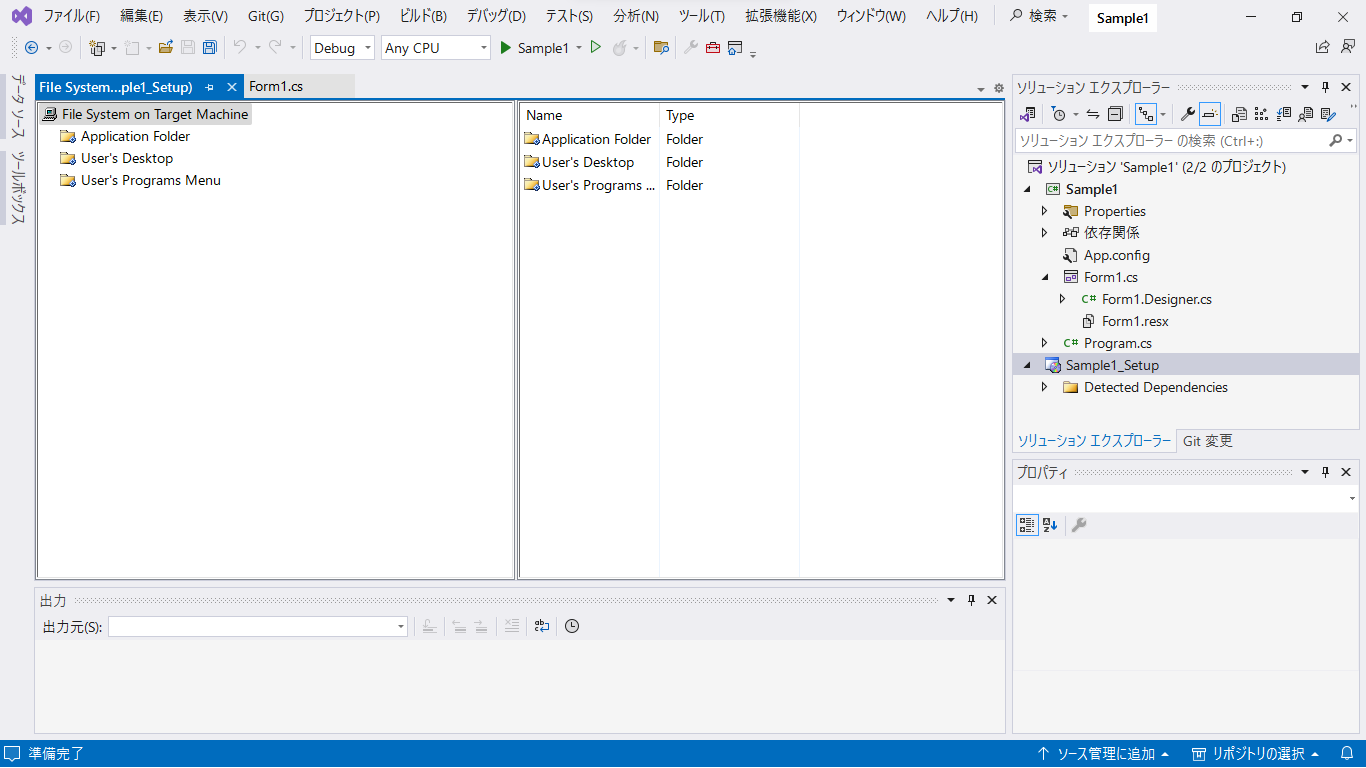Switch to the Git 変更 tab
Image resolution: width=1366 pixels, height=768 pixels.
click(x=1208, y=441)
